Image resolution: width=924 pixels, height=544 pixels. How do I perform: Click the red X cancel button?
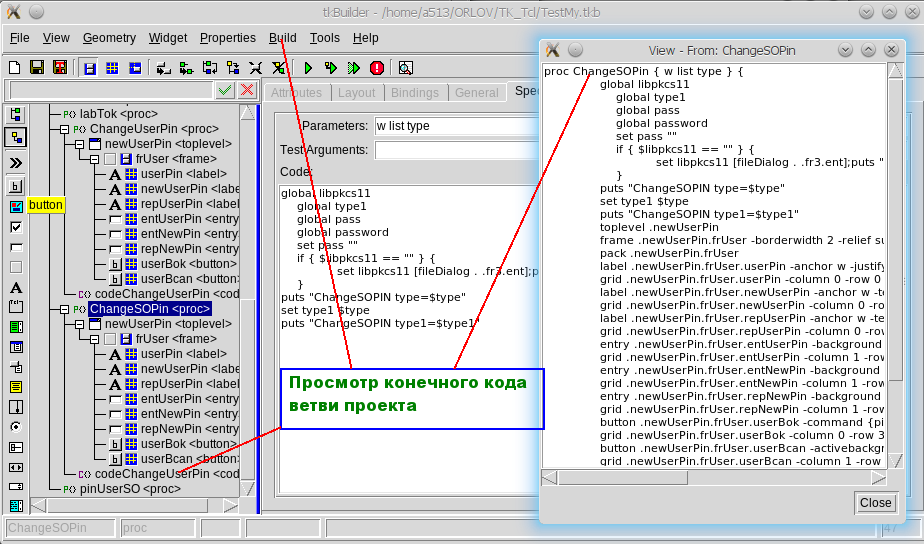248,90
